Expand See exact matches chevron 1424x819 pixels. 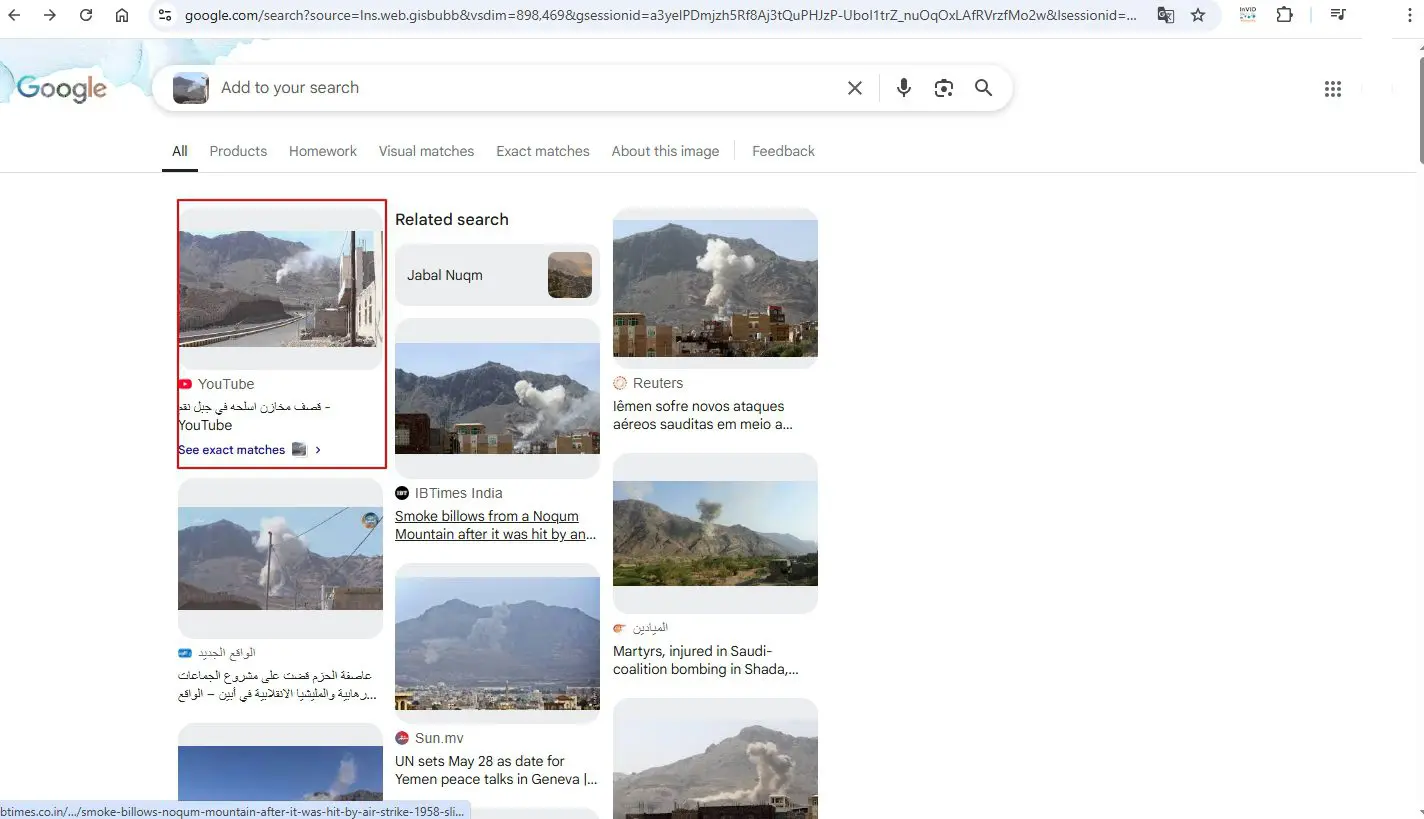318,450
